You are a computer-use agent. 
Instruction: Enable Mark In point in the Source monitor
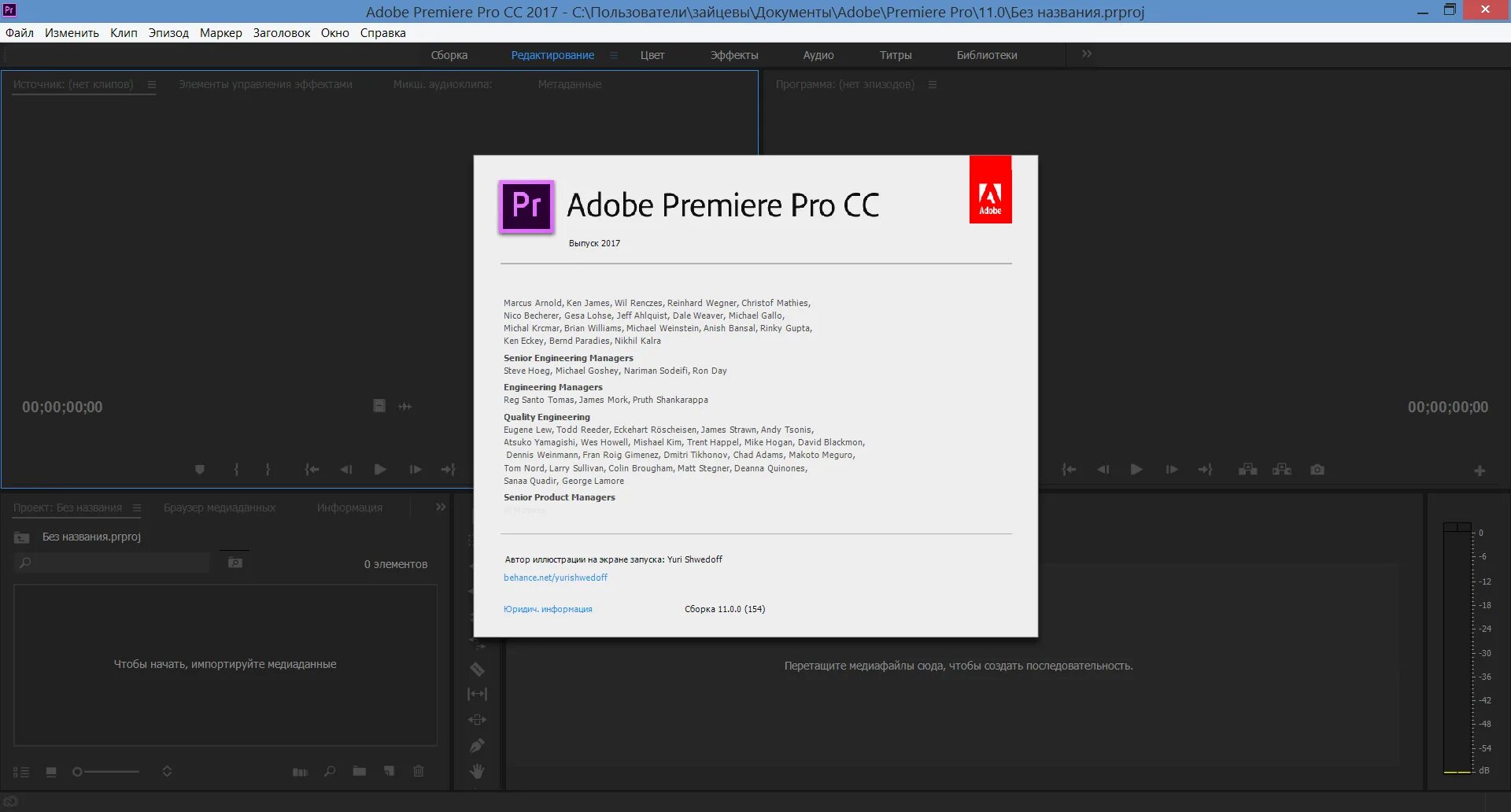pyautogui.click(x=236, y=469)
